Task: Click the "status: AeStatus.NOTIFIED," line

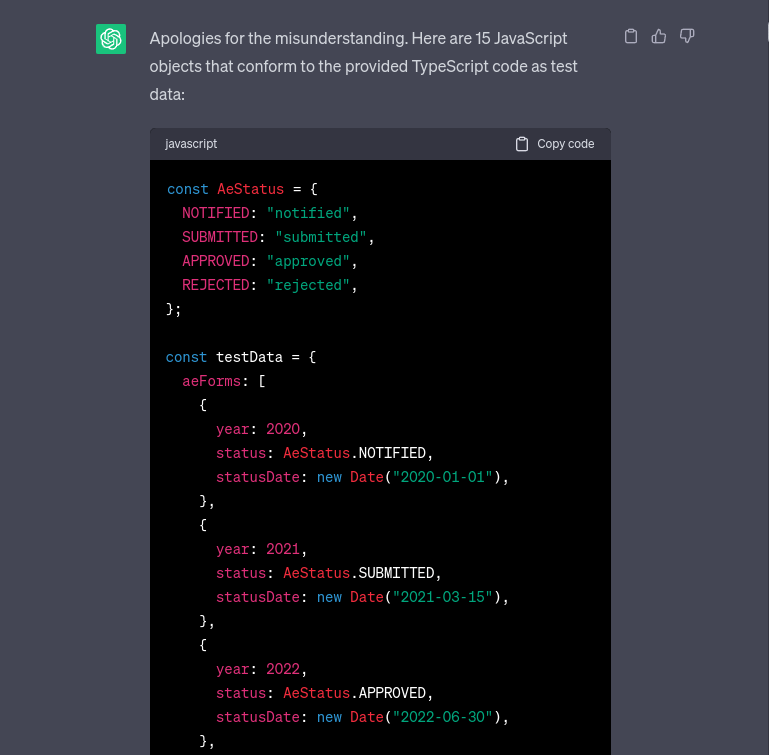Action: [x=325, y=453]
